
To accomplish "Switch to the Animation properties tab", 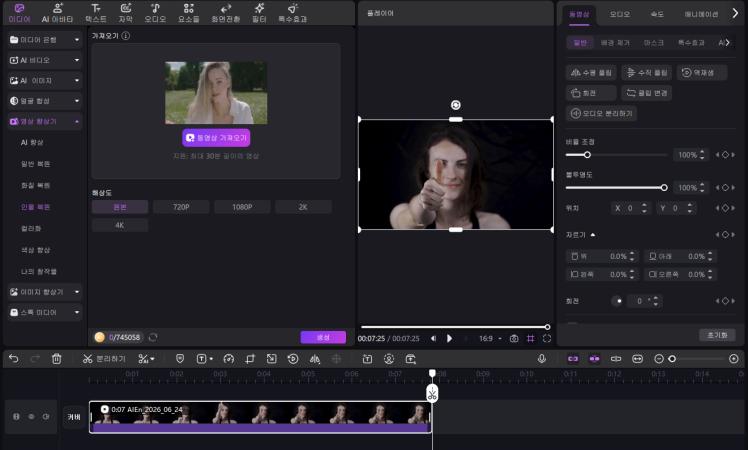I will 701,14.
